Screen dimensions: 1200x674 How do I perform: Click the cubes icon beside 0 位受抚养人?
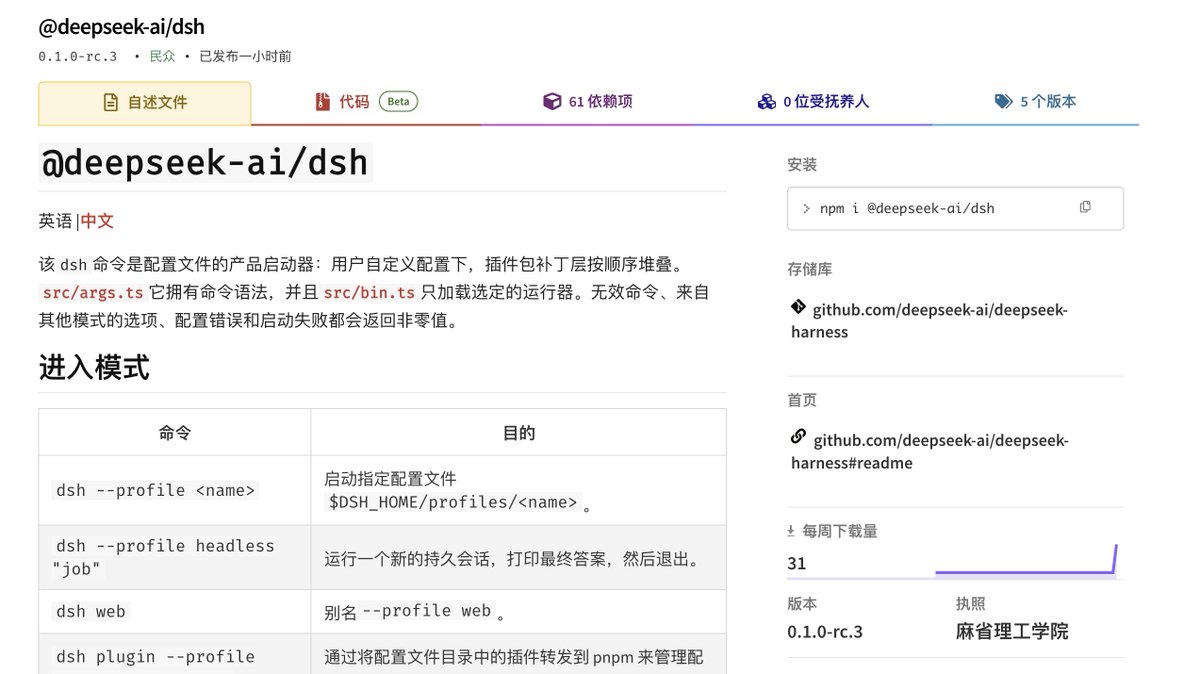point(767,102)
